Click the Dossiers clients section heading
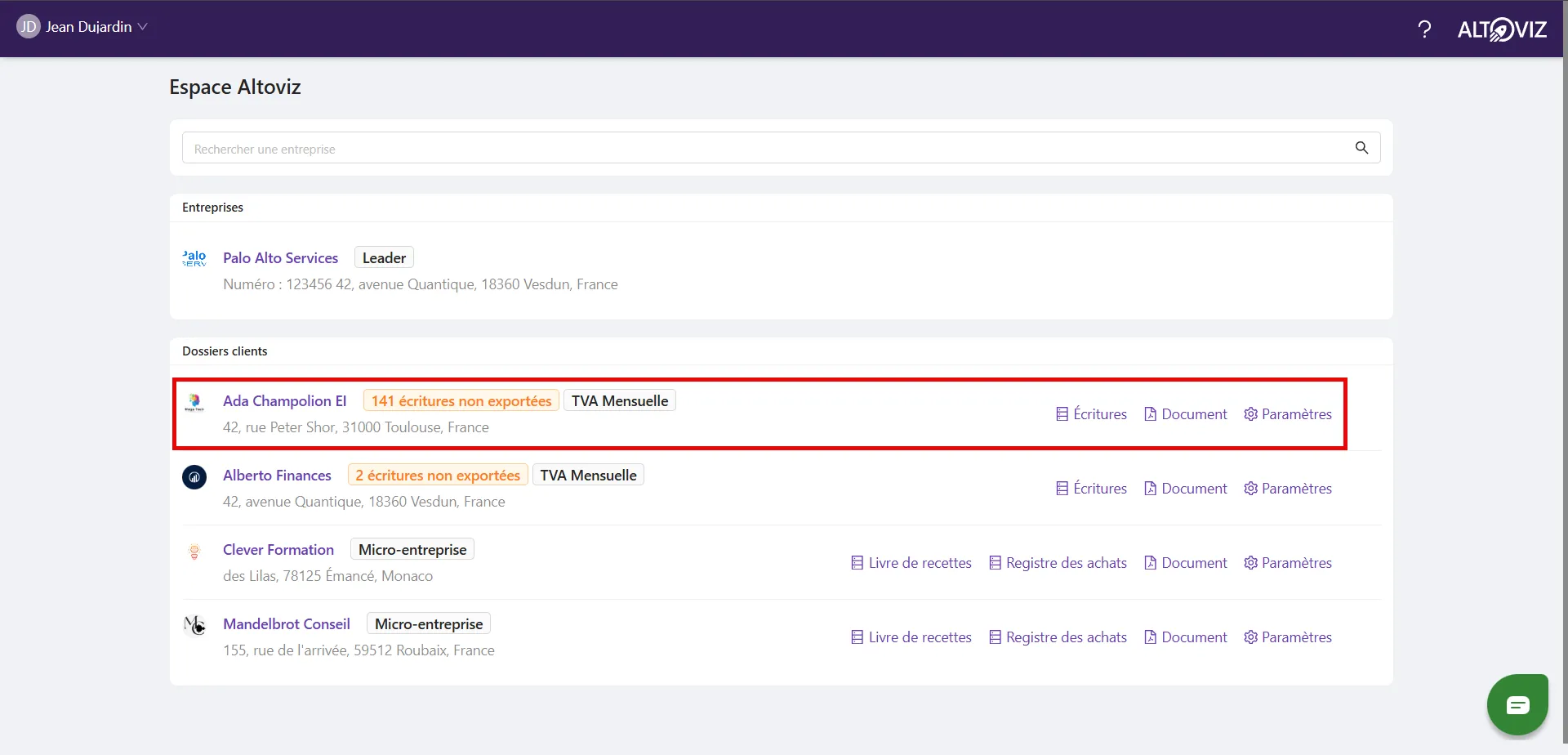The width and height of the screenshot is (1568, 755). (225, 351)
